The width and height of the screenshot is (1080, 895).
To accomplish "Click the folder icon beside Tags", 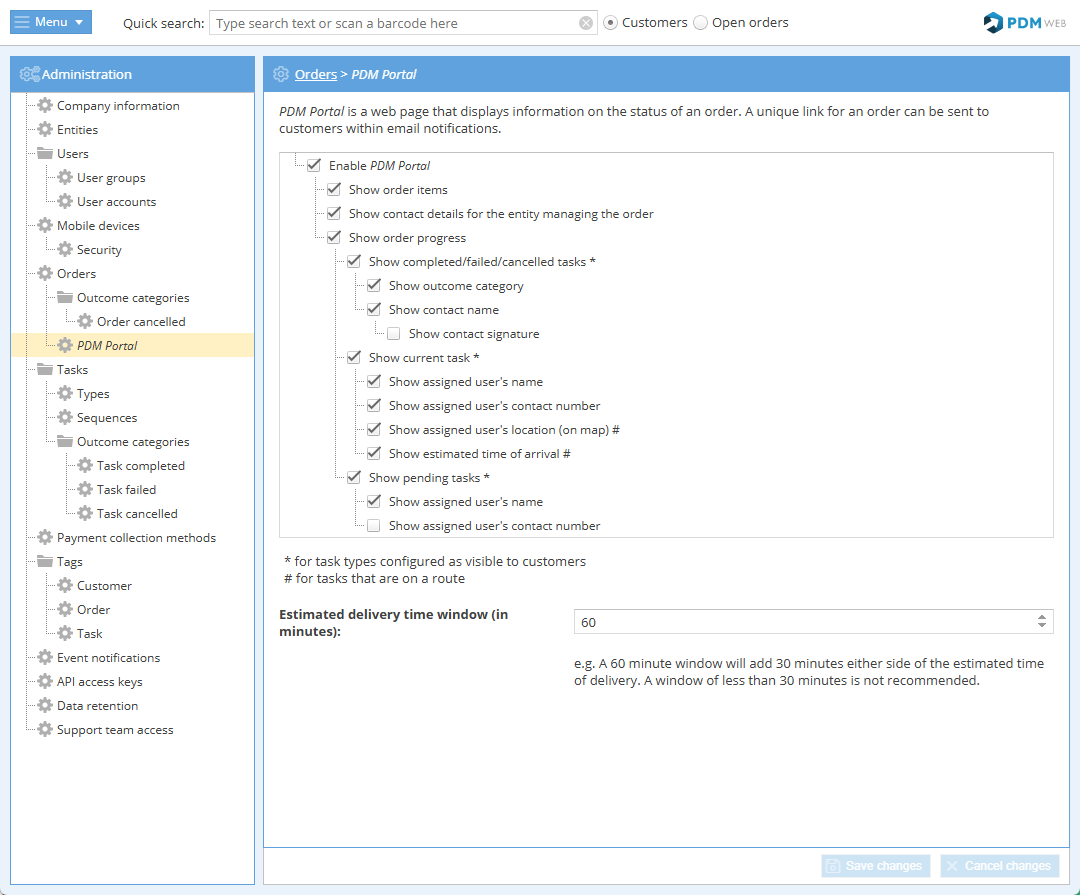I will (x=45, y=562).
